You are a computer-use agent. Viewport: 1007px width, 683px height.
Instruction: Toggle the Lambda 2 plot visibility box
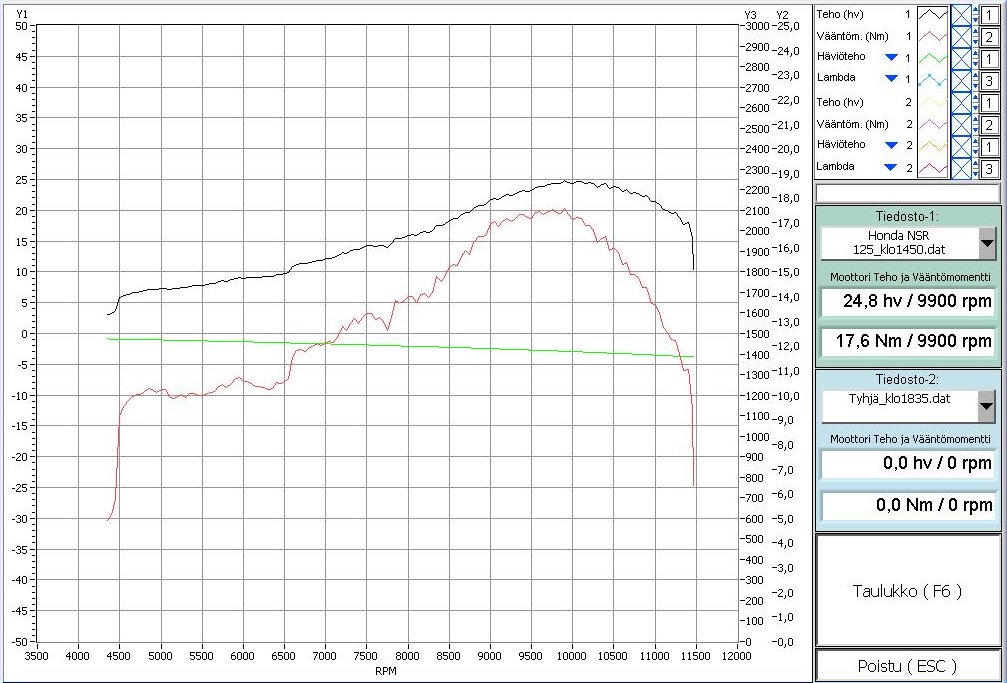click(961, 168)
